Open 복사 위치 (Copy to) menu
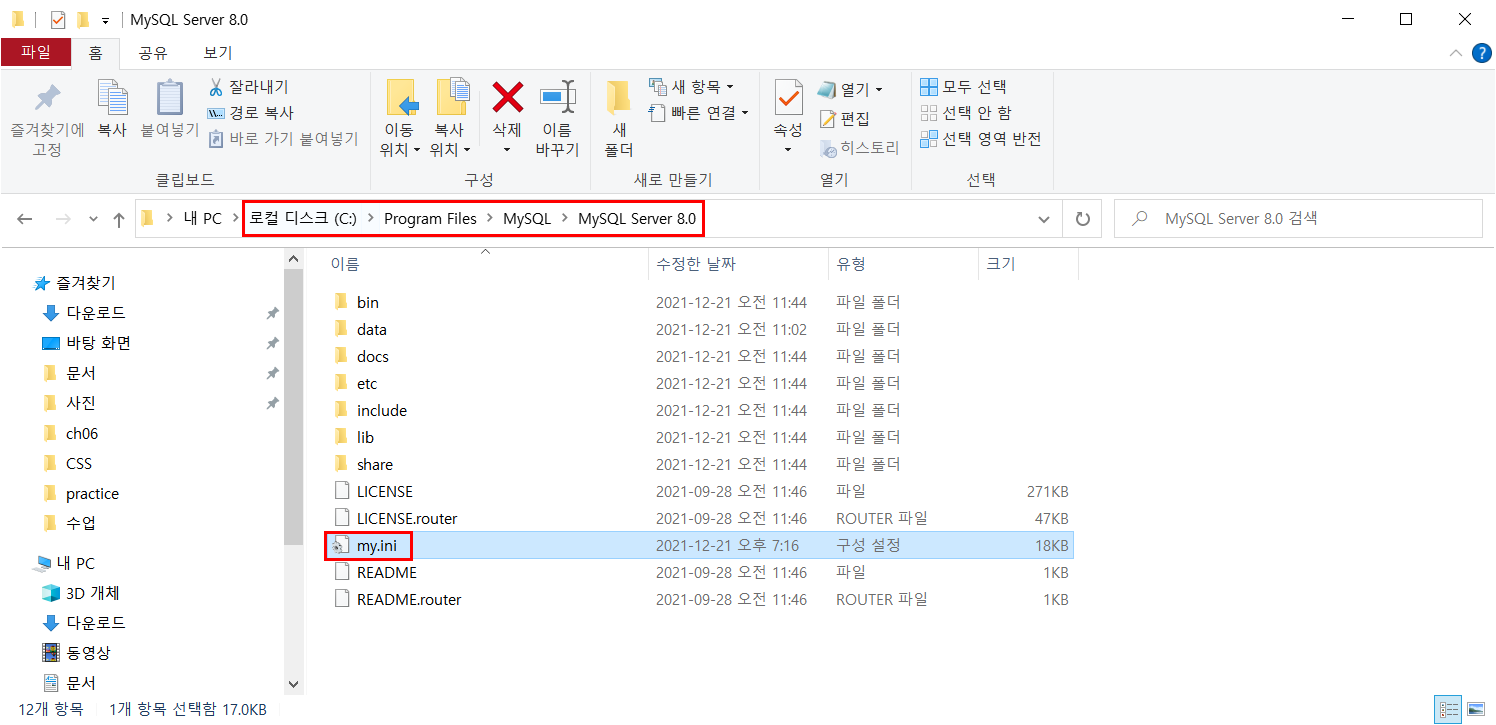Image resolution: width=1496 pixels, height=725 pixels. click(450, 118)
